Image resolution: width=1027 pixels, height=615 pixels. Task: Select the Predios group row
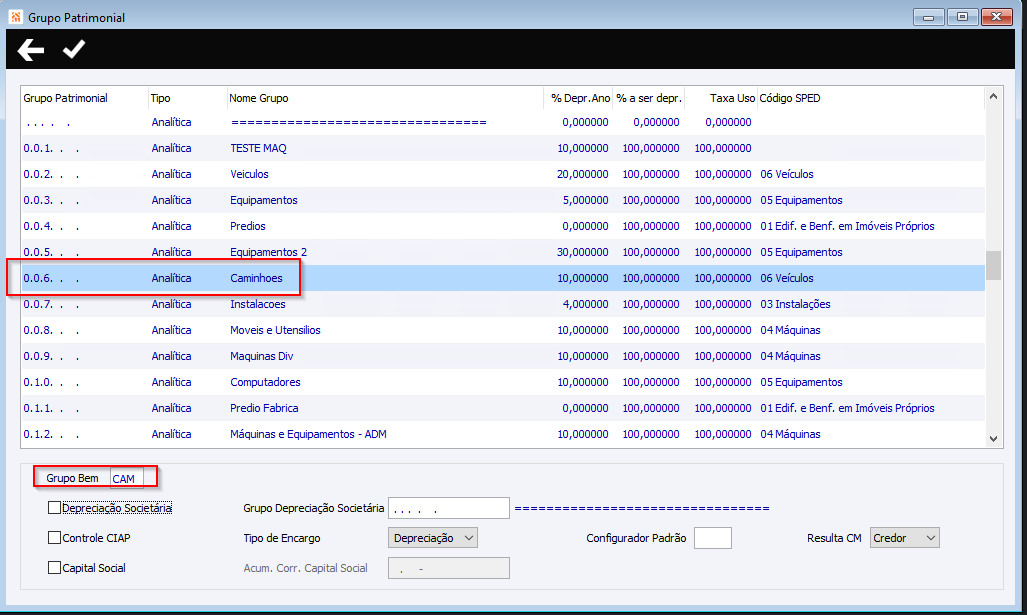click(x=503, y=226)
